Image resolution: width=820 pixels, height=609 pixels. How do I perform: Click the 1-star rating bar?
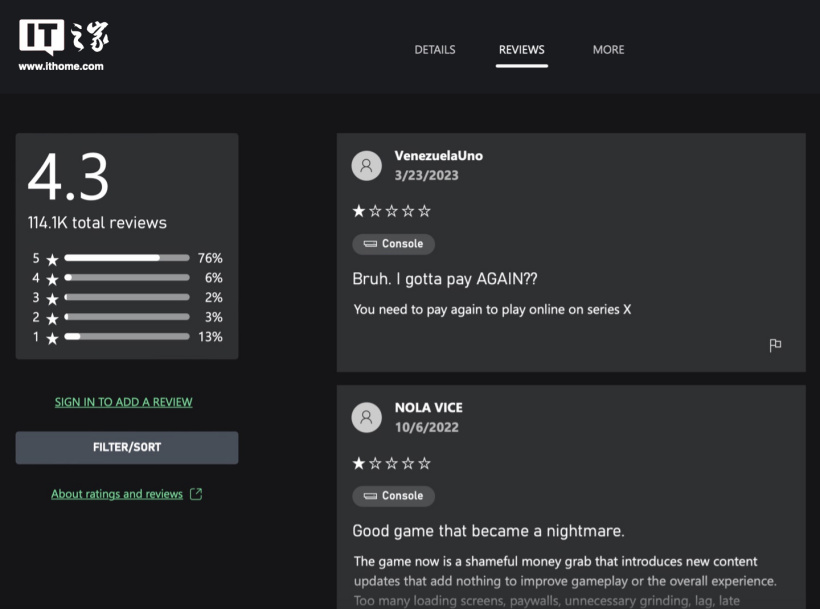(x=127, y=337)
